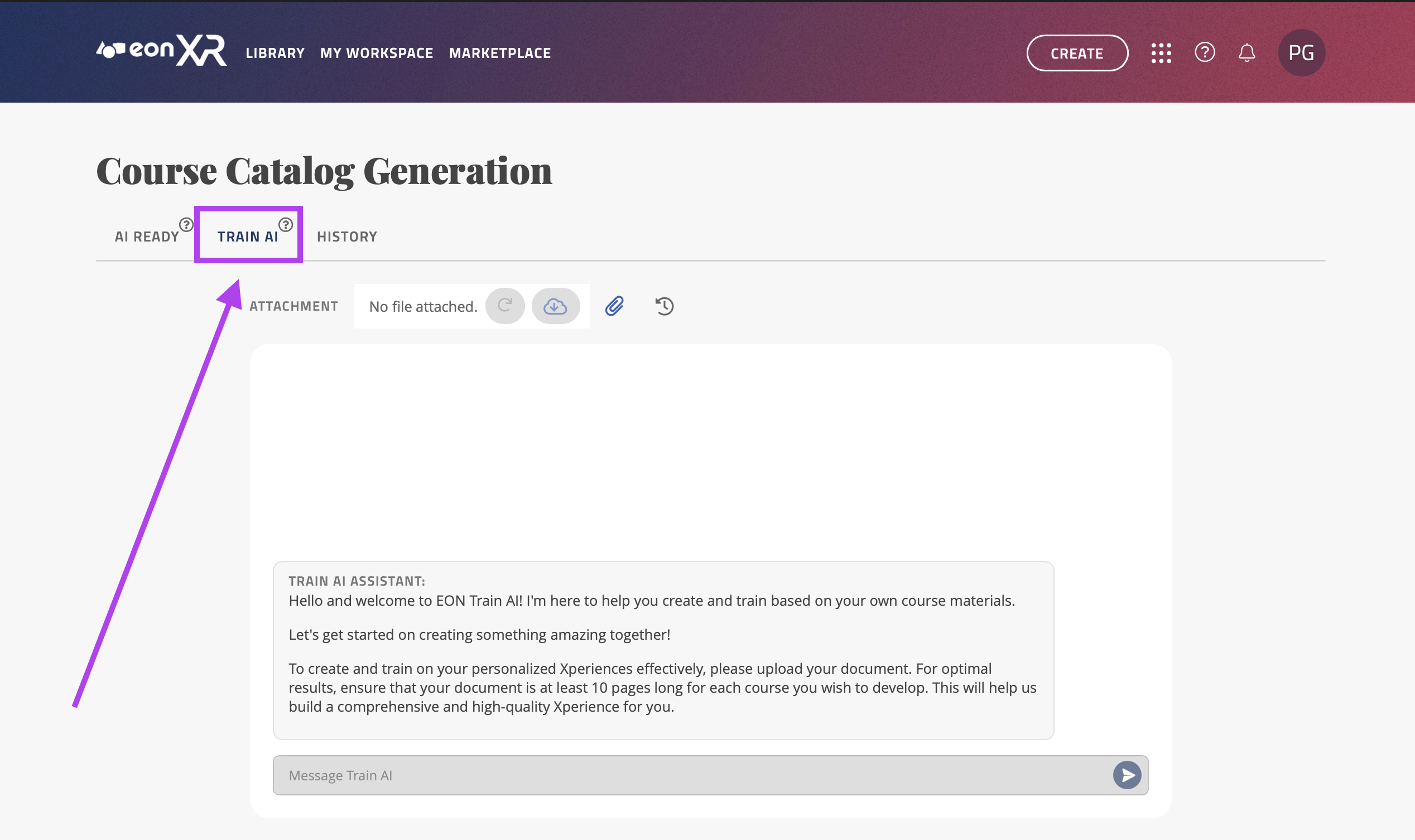This screenshot has height=840, width=1415.
Task: Focus the Message Train AI input field
Action: 710,775
